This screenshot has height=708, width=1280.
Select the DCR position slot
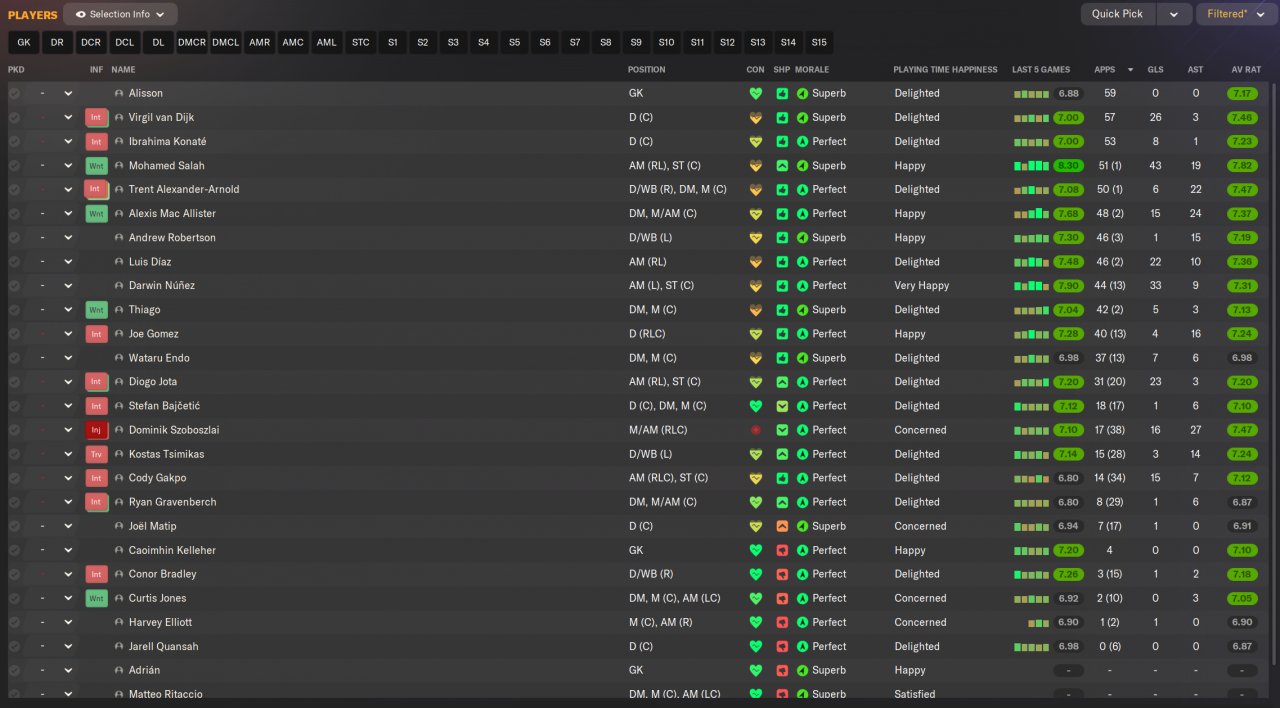[91, 43]
